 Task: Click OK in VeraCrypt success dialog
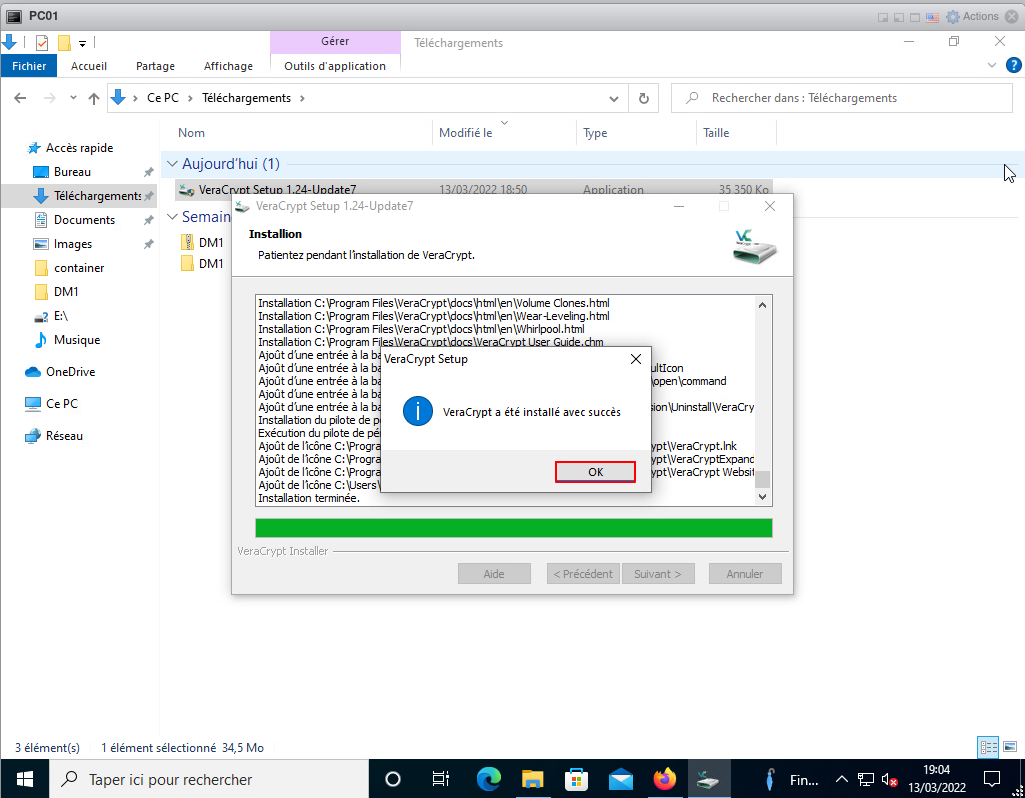pos(595,472)
